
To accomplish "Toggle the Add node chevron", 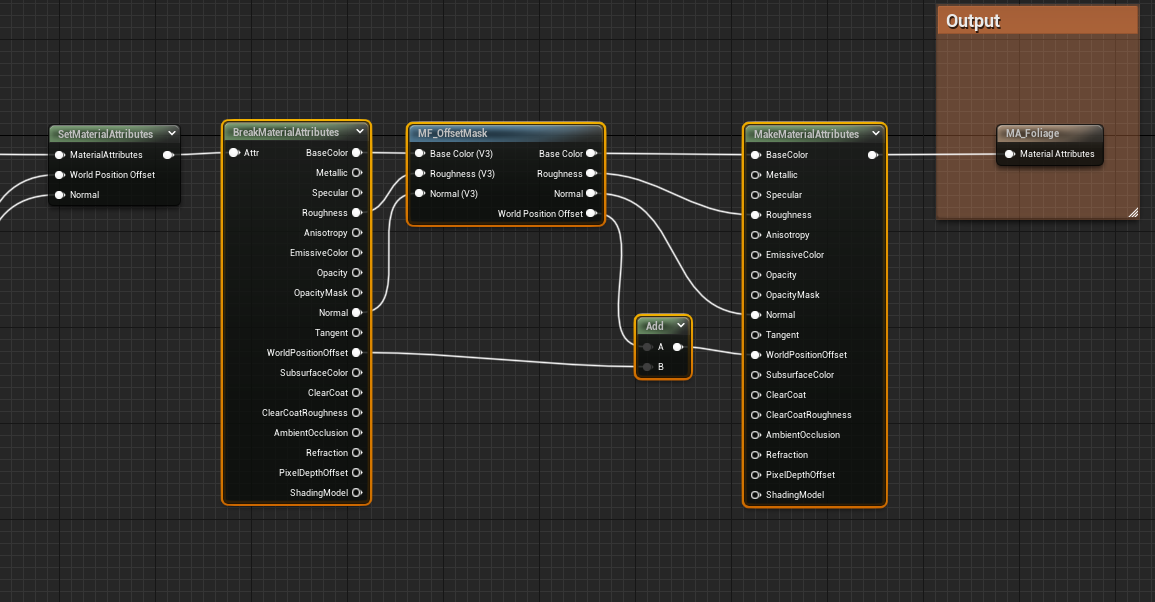I will click(x=681, y=325).
